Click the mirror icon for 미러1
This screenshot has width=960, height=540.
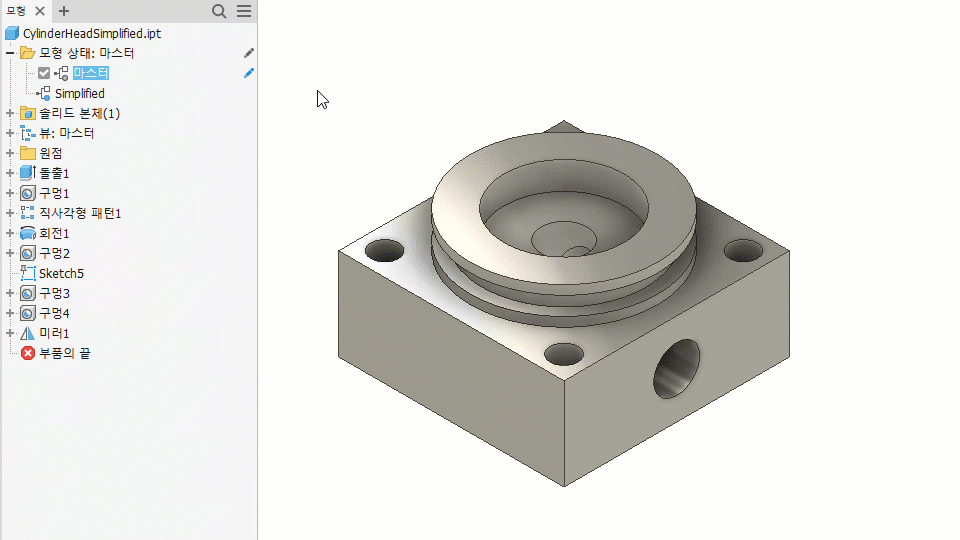(x=28, y=333)
